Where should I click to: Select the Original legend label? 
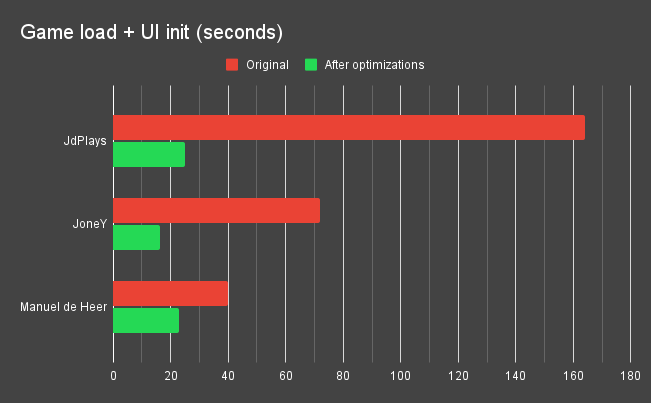tap(267, 65)
